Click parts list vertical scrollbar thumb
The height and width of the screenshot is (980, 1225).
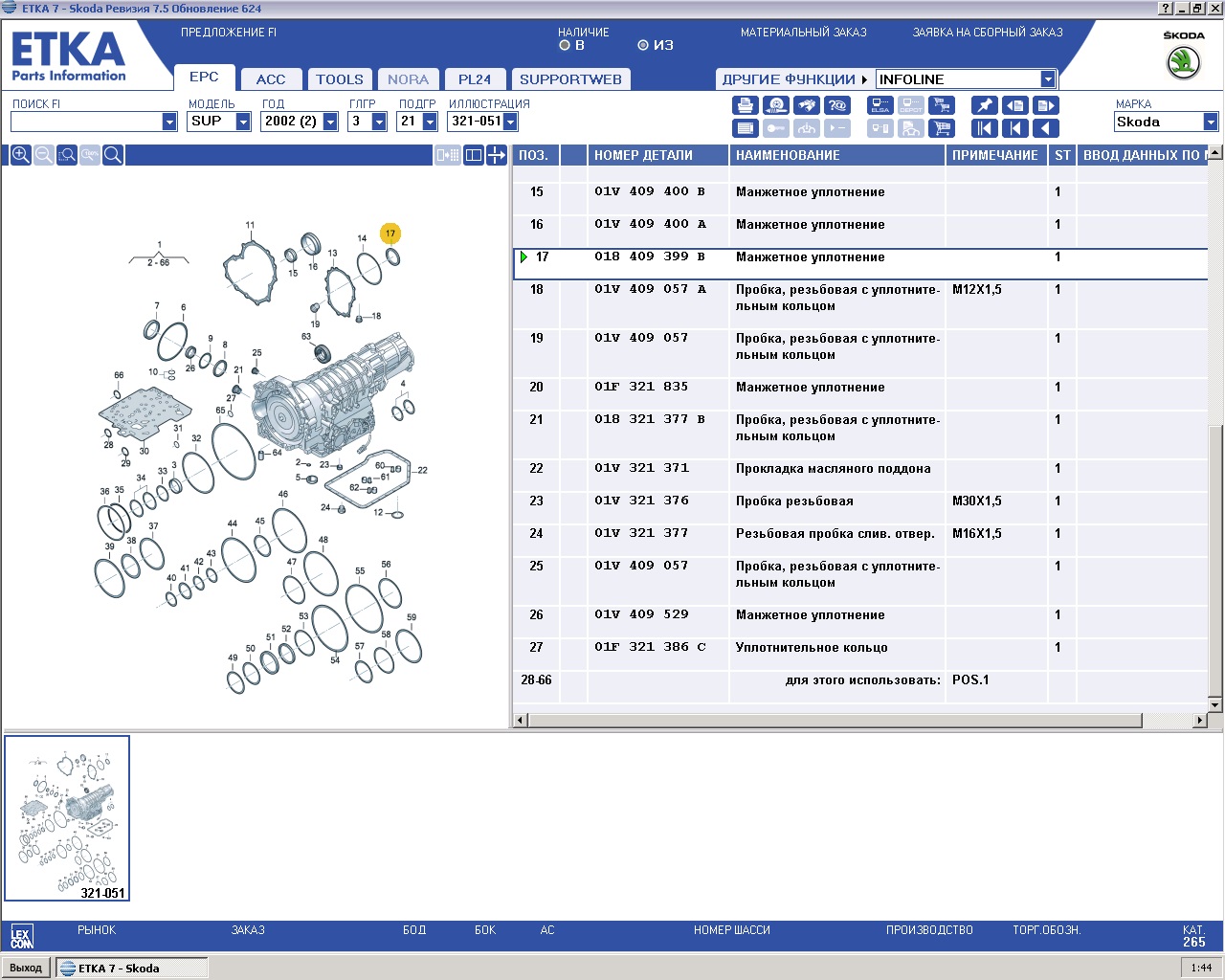pos(1215,560)
